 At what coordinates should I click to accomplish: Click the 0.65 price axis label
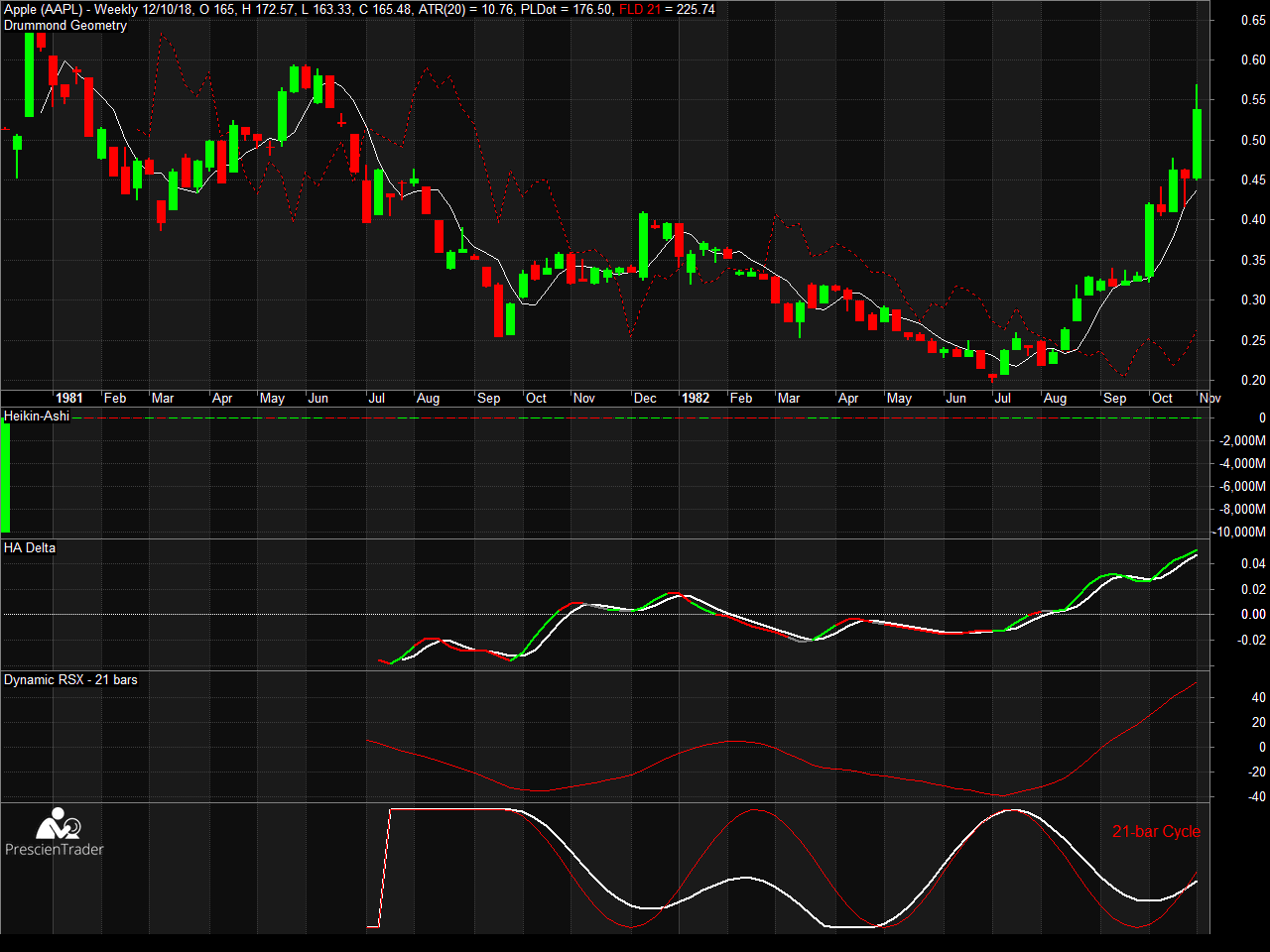coord(1253,20)
